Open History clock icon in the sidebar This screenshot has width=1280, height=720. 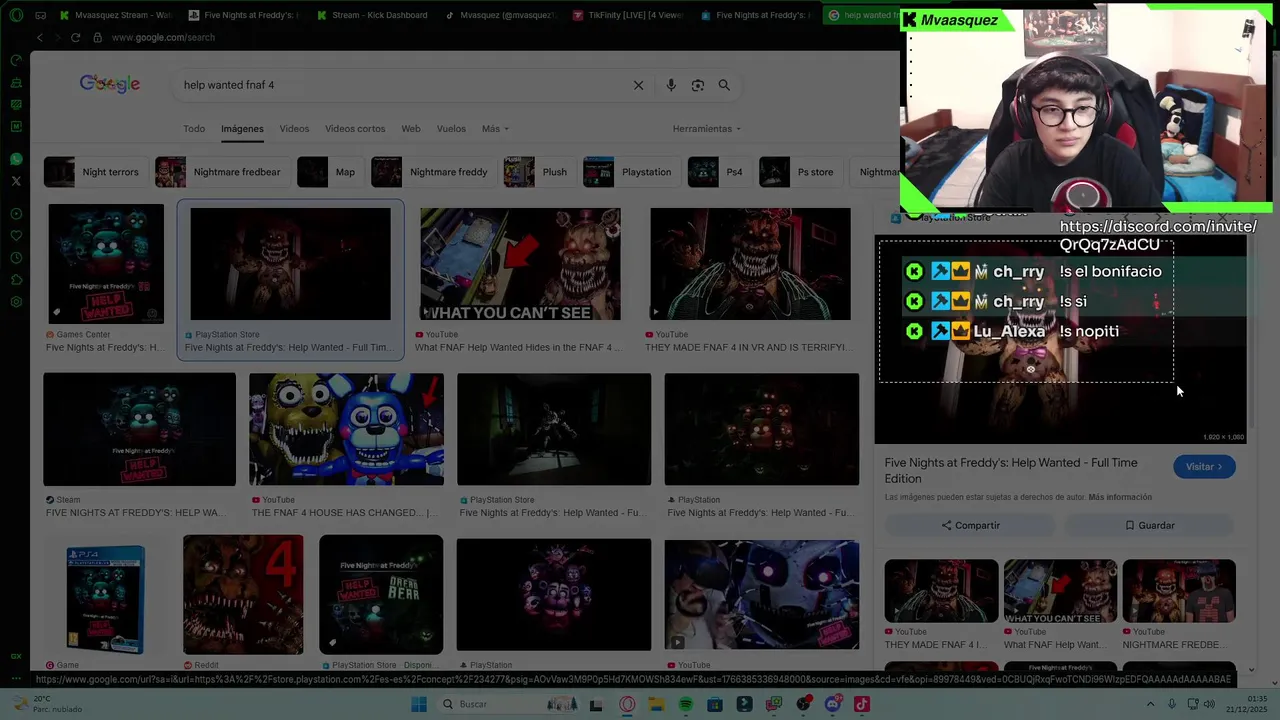click(16, 258)
